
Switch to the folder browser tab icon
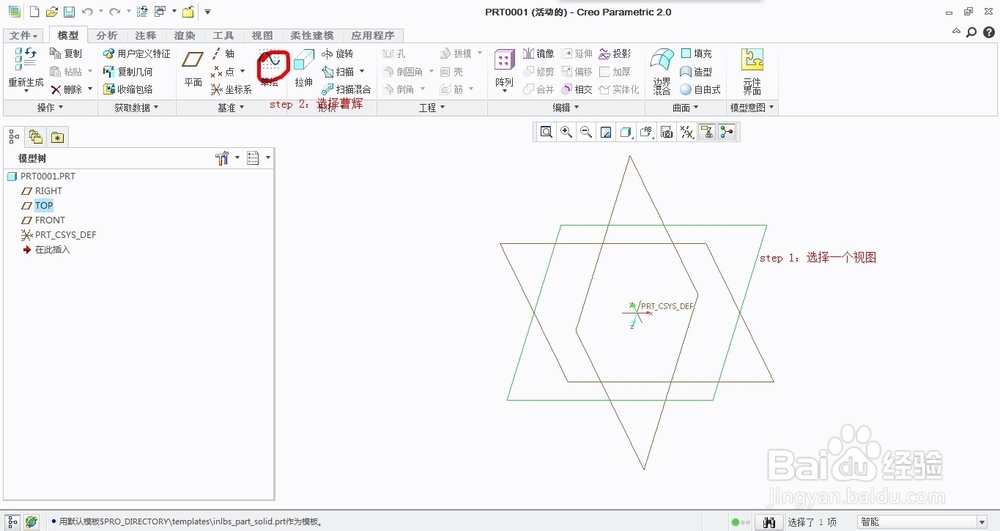(x=36, y=137)
